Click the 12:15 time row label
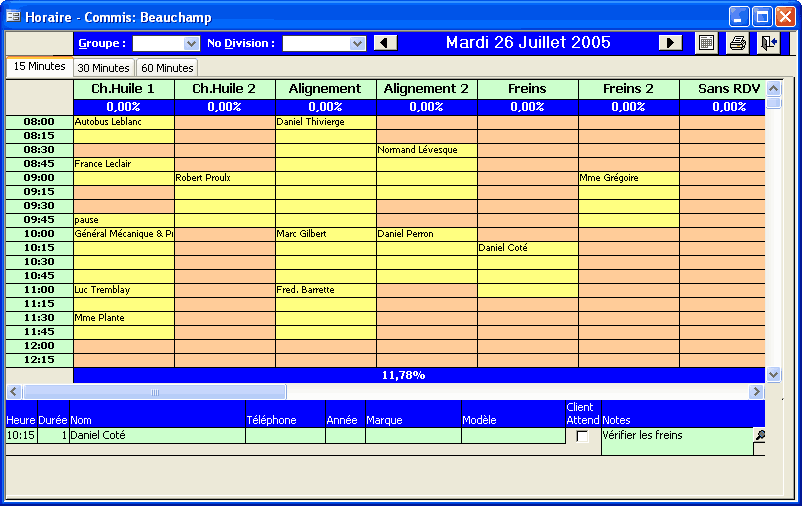 coord(39,360)
